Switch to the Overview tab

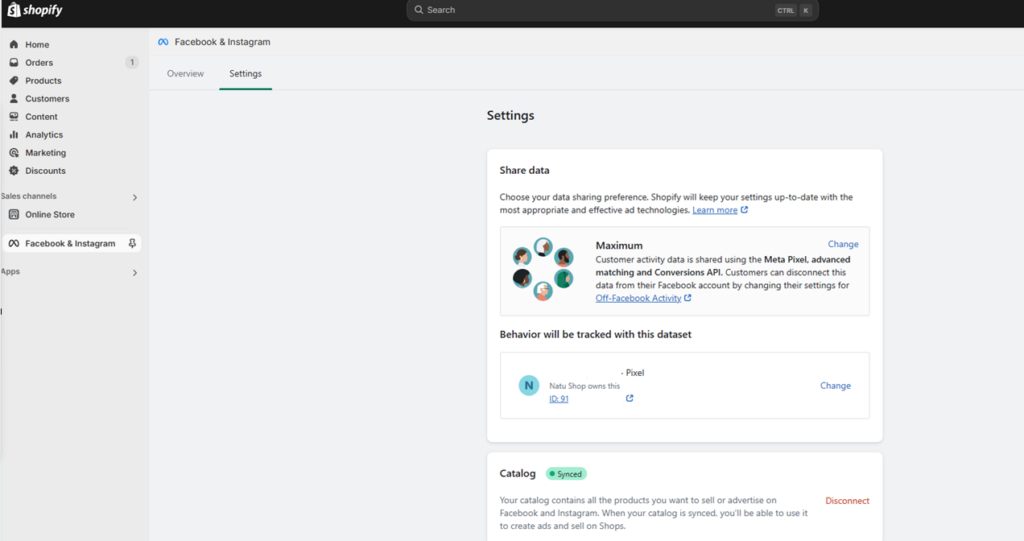point(185,74)
